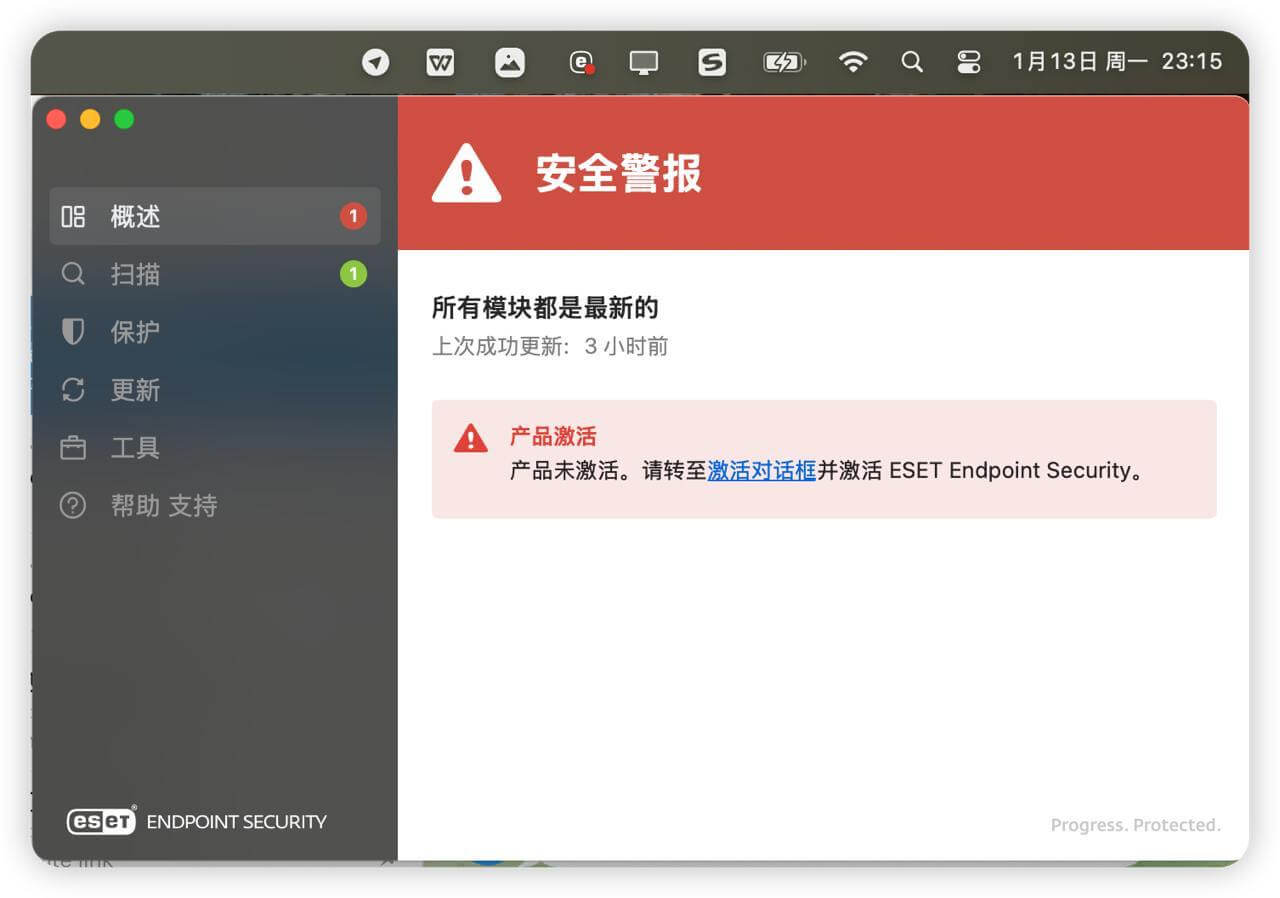This screenshot has width=1280, height=898.
Task: Open the location arrow menu bar icon
Action: point(376,62)
